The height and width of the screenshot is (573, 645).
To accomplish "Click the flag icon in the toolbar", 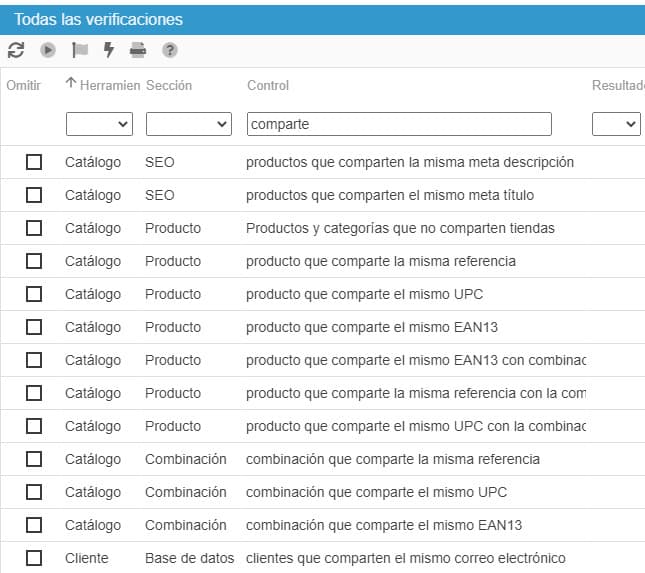I will pyautogui.click(x=79, y=50).
